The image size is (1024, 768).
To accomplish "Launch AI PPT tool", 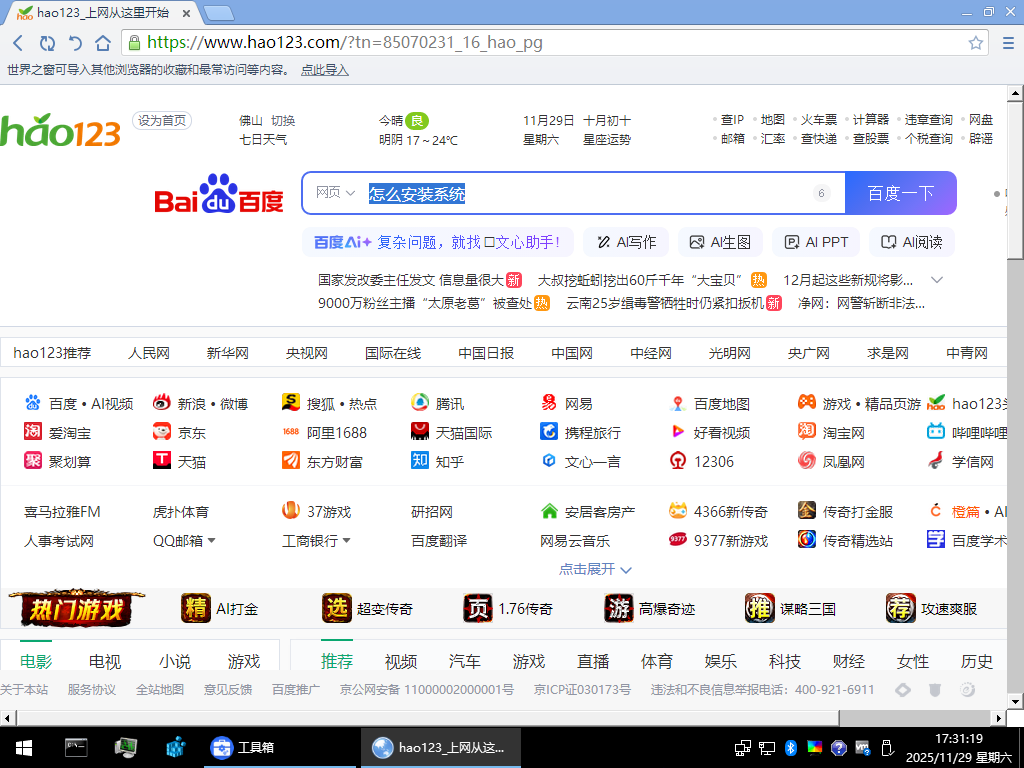I will [815, 242].
